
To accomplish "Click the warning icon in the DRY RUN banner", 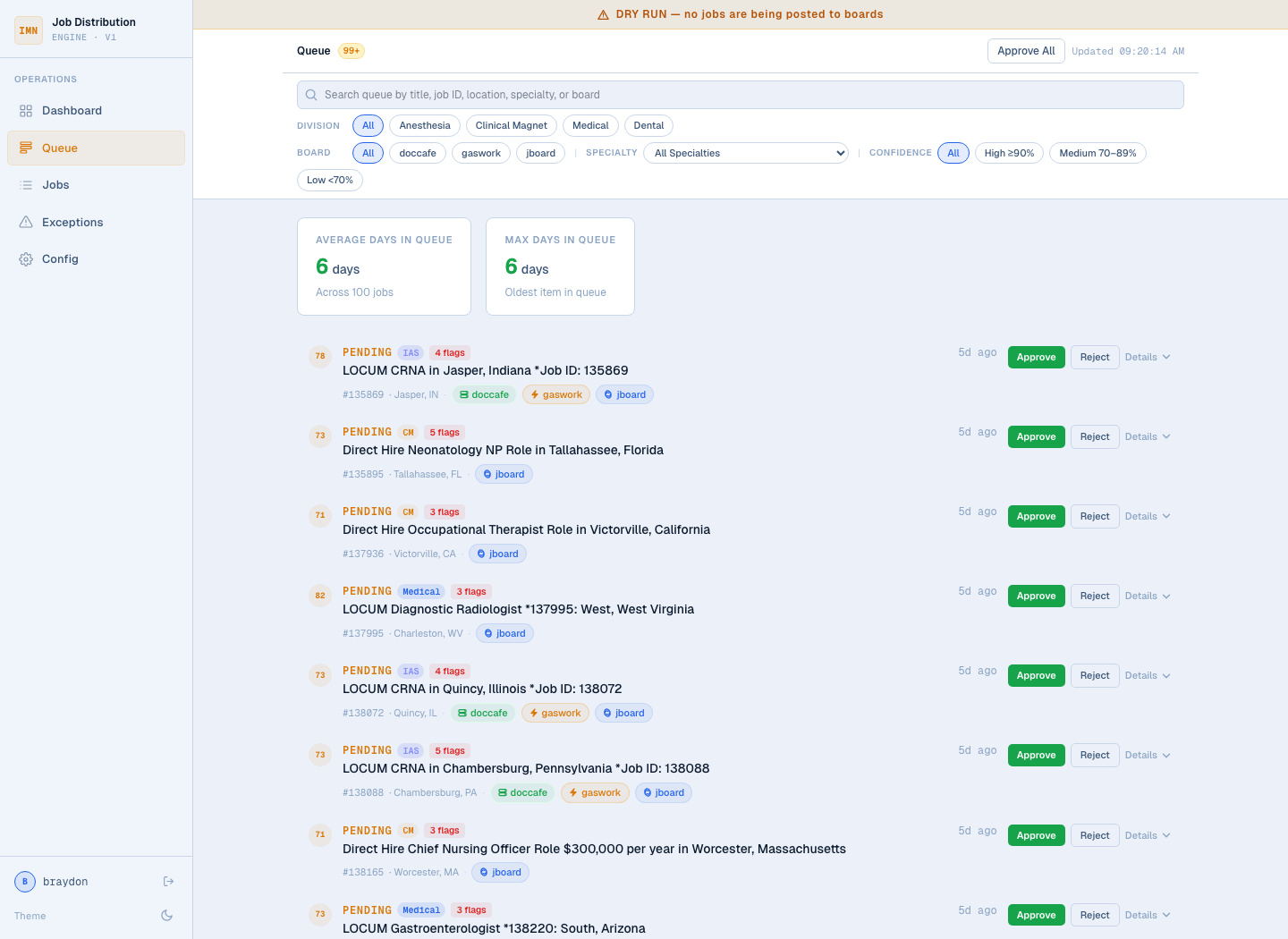I will (x=603, y=14).
